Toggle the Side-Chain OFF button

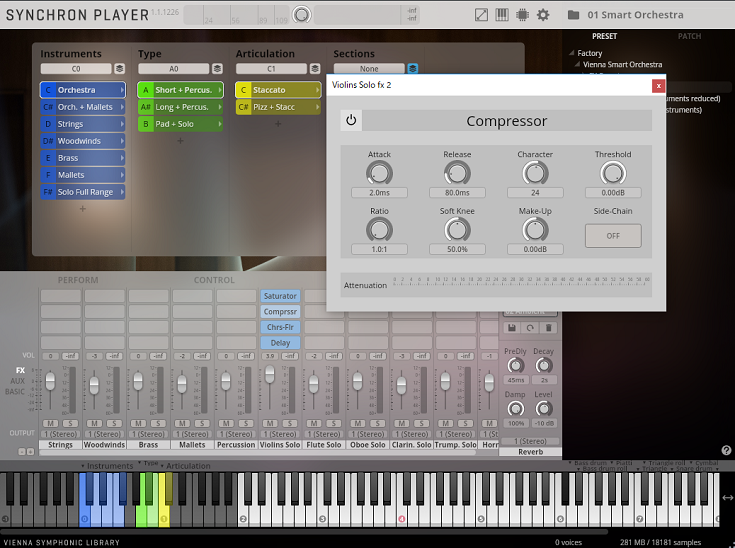(x=613, y=236)
